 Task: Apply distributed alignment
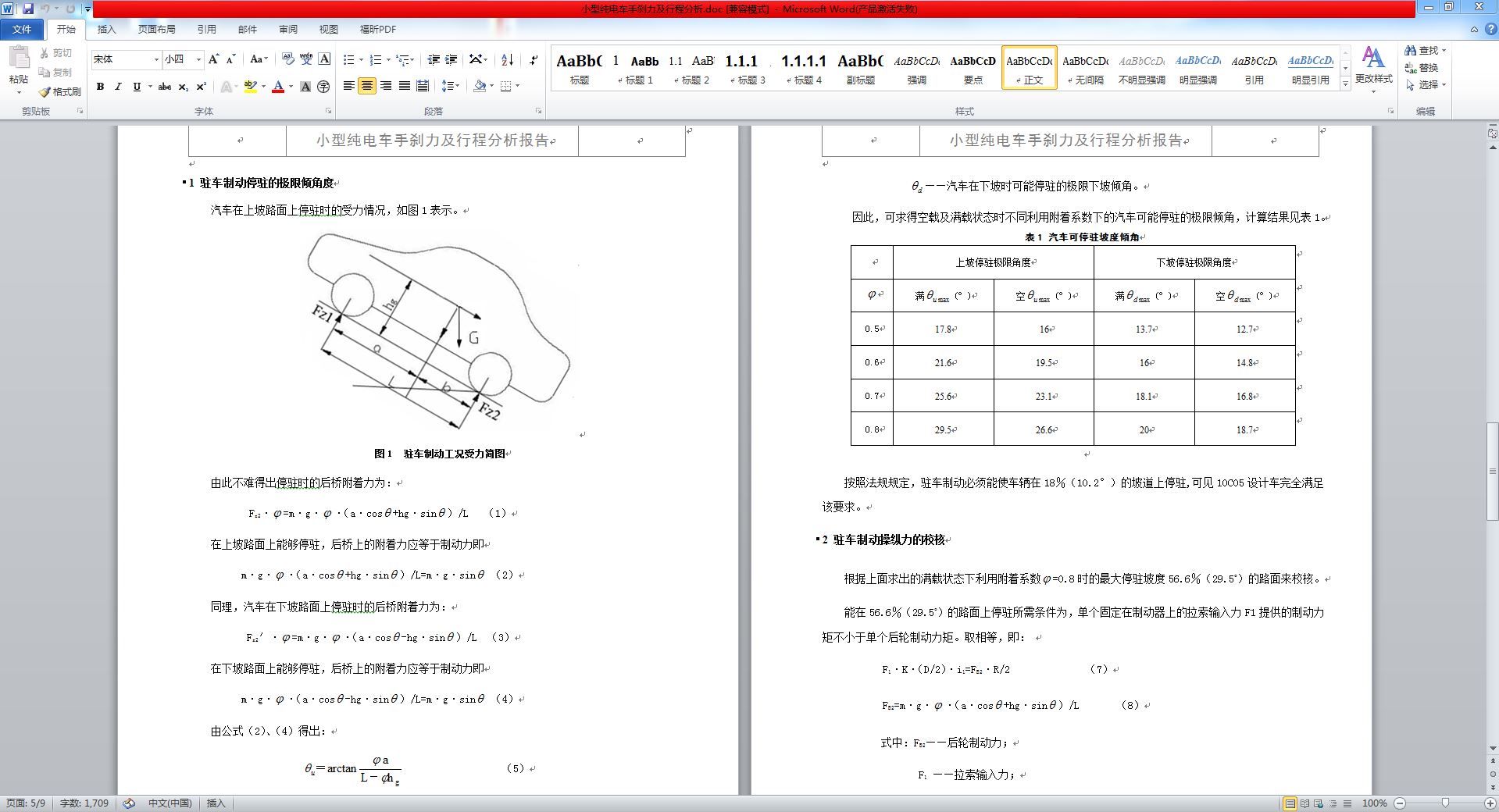(x=423, y=86)
